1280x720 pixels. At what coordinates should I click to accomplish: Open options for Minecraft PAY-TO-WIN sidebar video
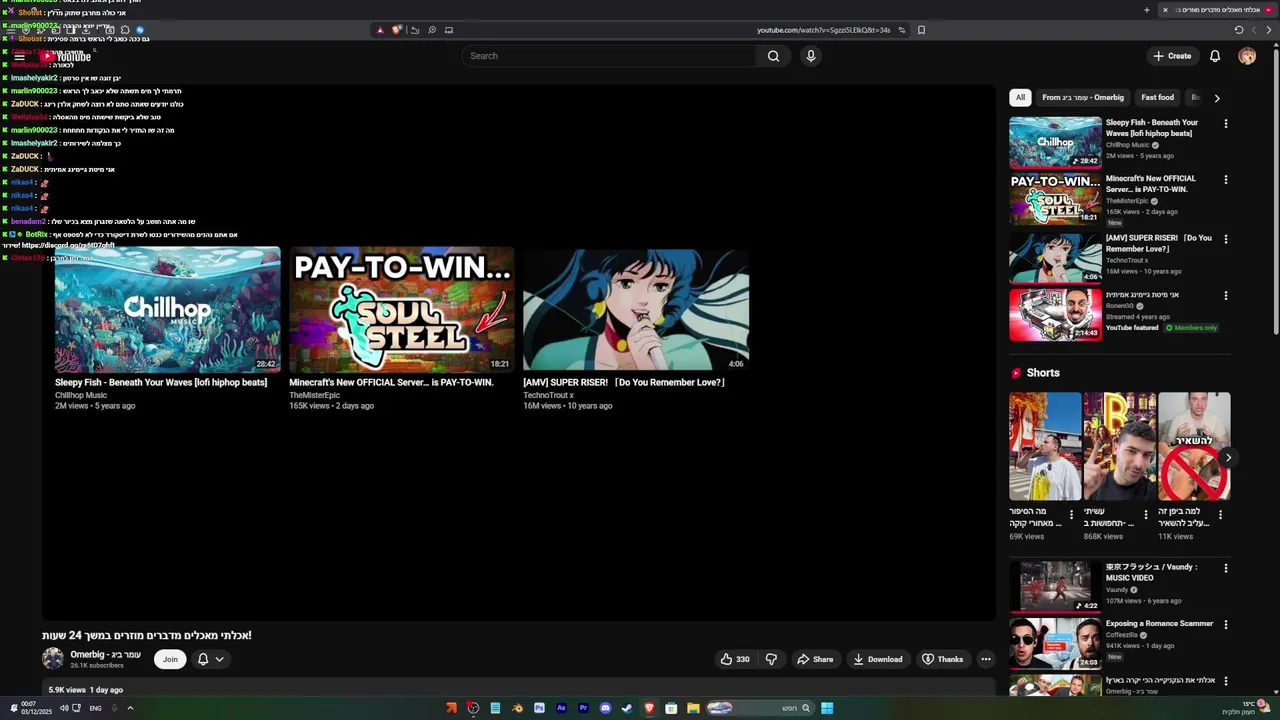[1226, 180]
